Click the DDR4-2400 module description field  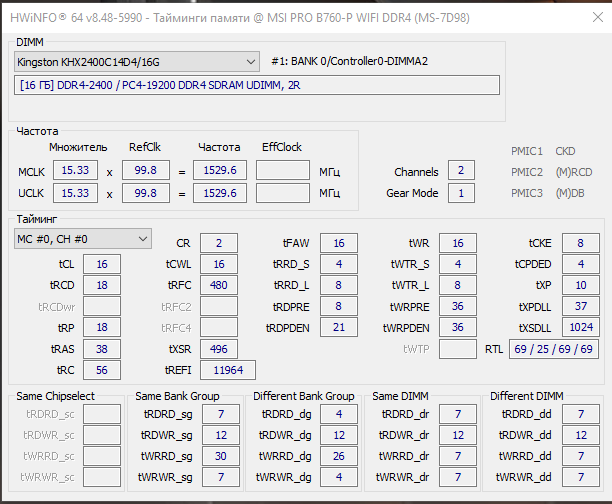[257, 85]
